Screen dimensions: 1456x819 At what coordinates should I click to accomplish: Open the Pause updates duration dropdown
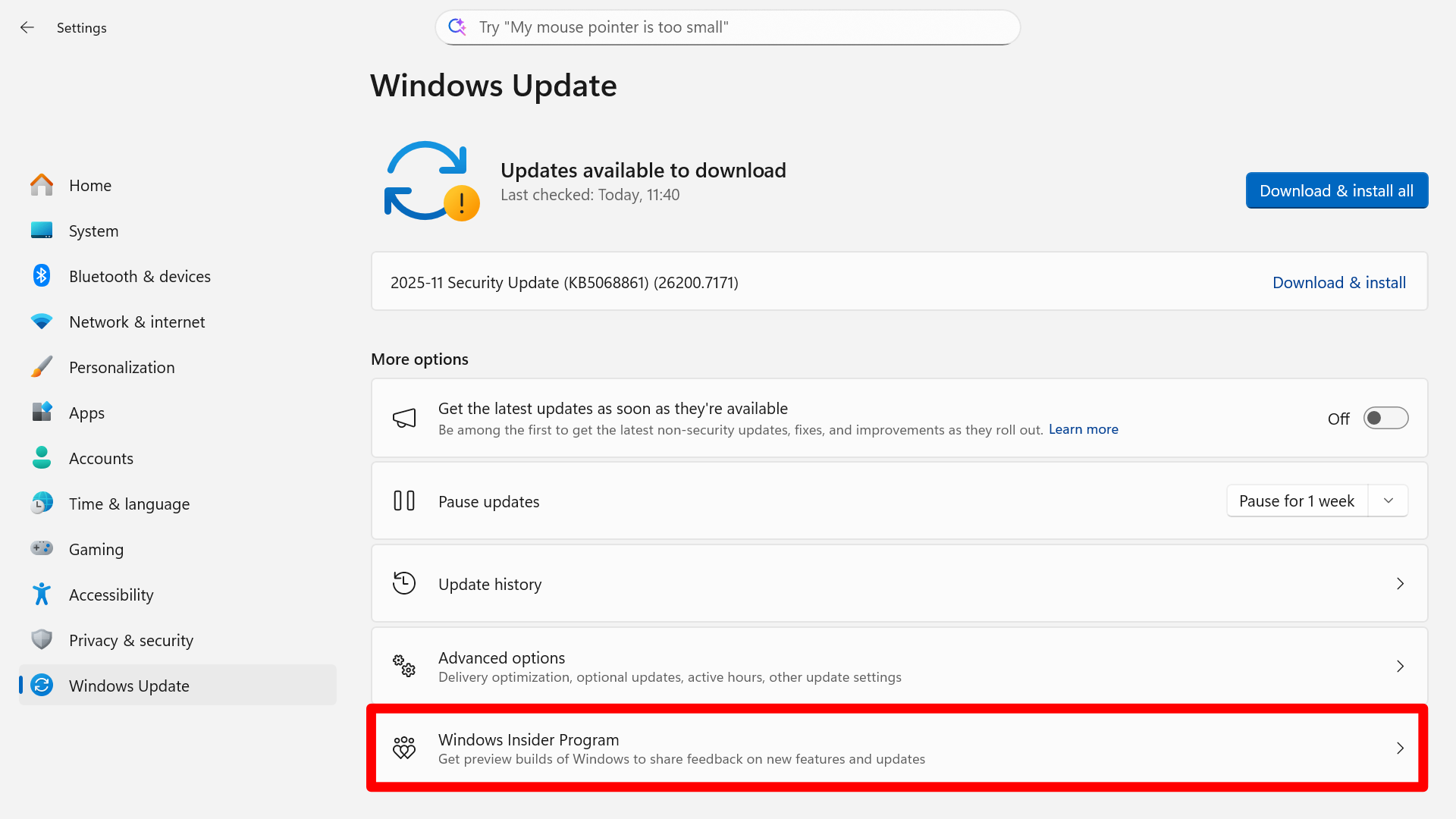point(1388,500)
